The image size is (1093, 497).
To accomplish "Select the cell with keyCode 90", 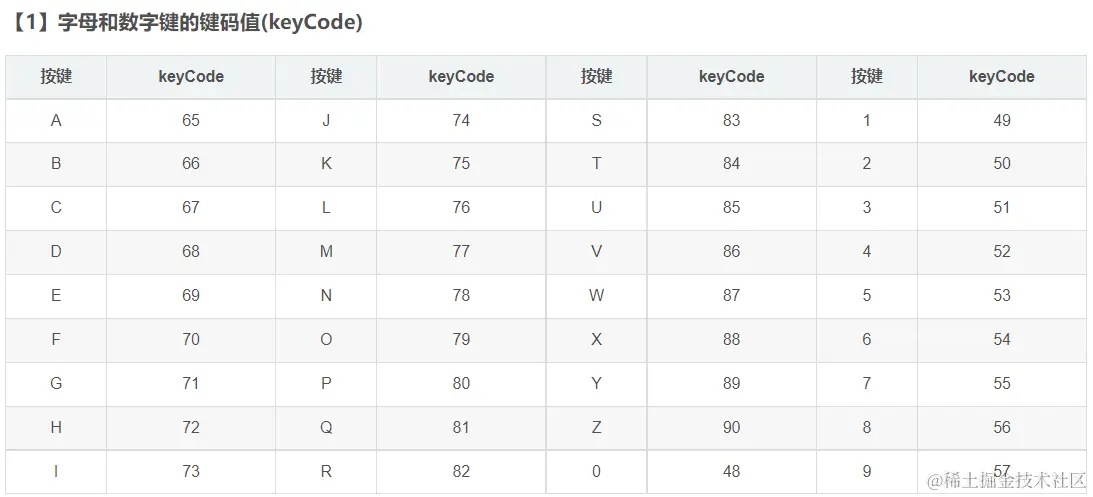I will coord(732,427).
